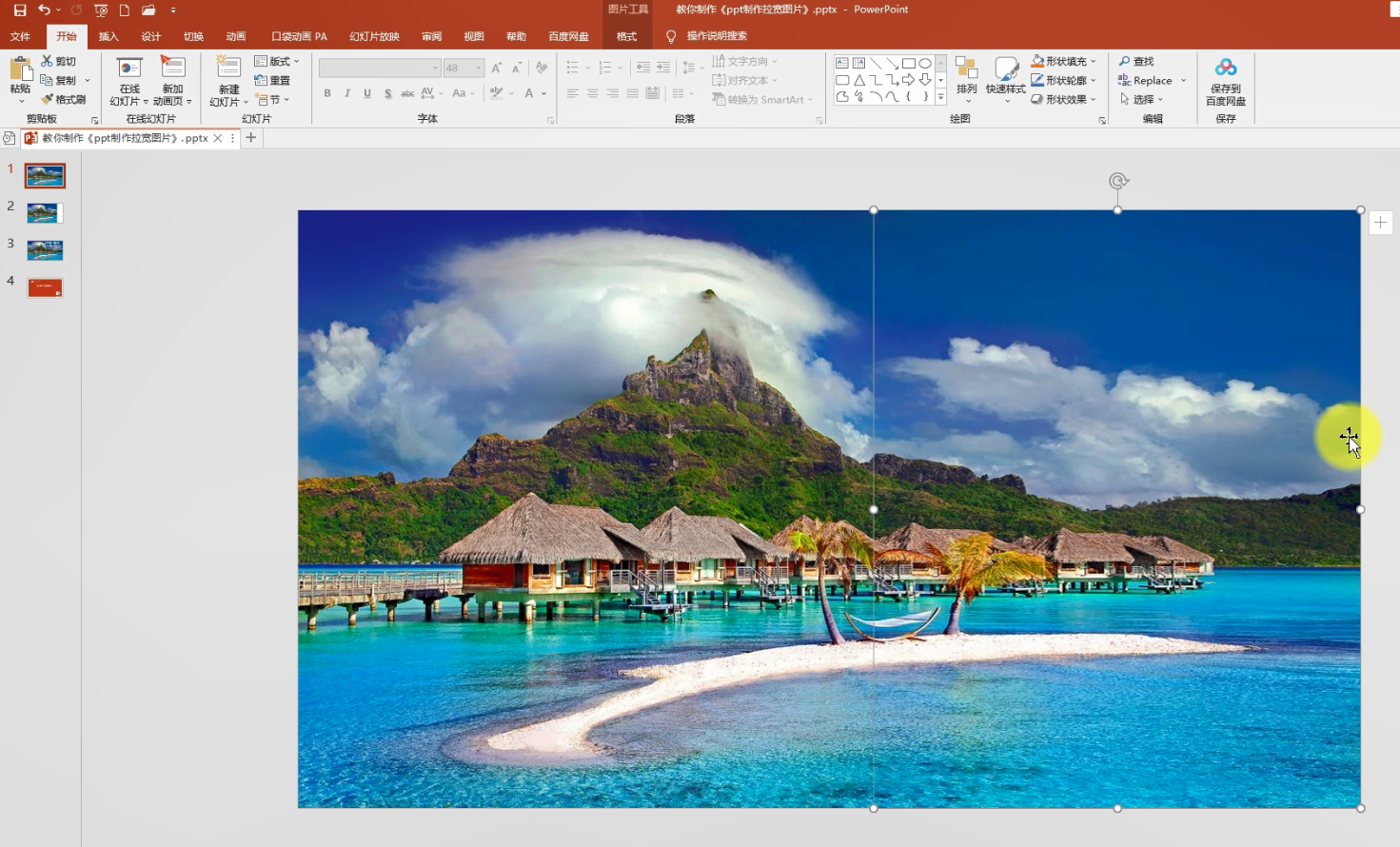The width and height of the screenshot is (1400, 847).
Task: Toggle Italic formatting button
Action: (x=347, y=93)
